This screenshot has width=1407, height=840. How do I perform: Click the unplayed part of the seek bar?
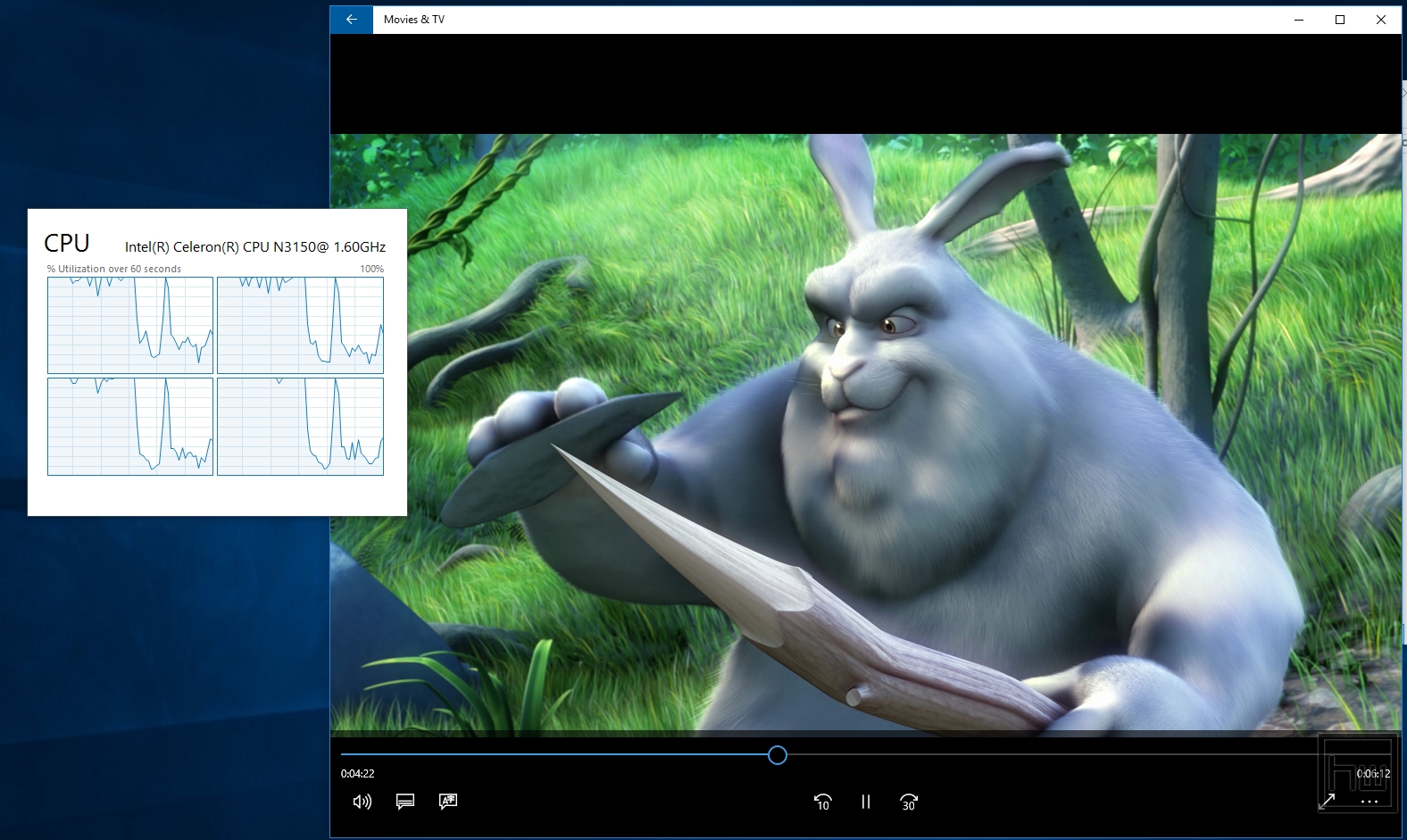coord(1088,755)
